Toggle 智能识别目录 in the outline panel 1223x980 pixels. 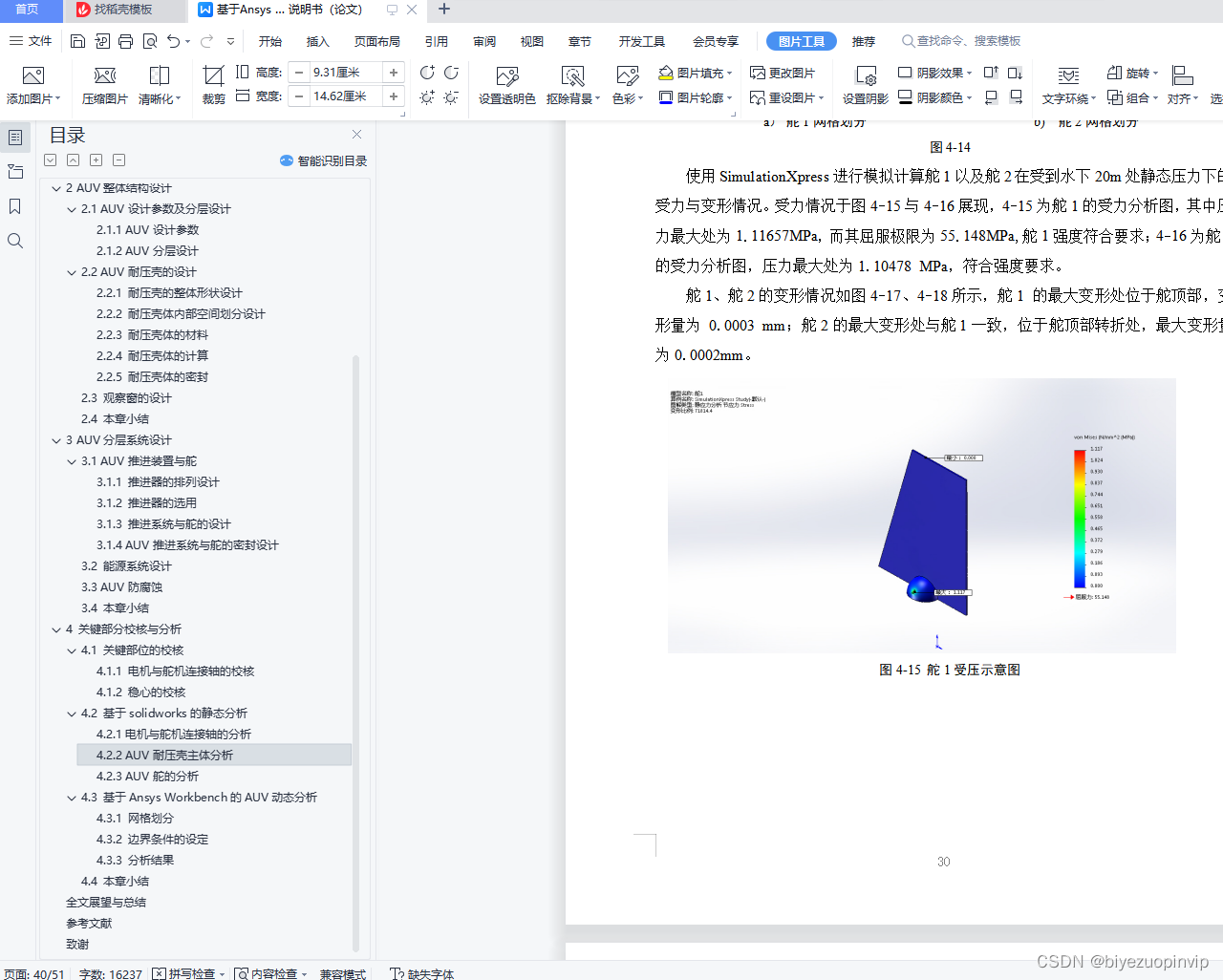tap(322, 160)
